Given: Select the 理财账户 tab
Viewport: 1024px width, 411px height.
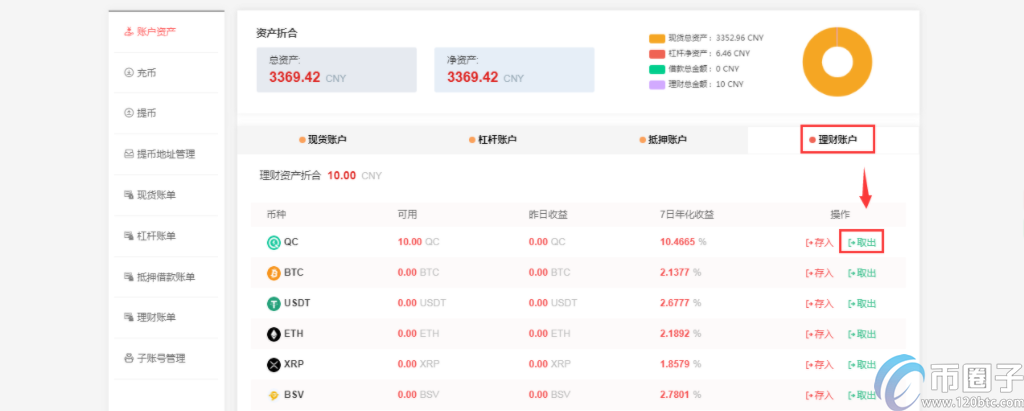Looking at the screenshot, I should [x=837, y=140].
